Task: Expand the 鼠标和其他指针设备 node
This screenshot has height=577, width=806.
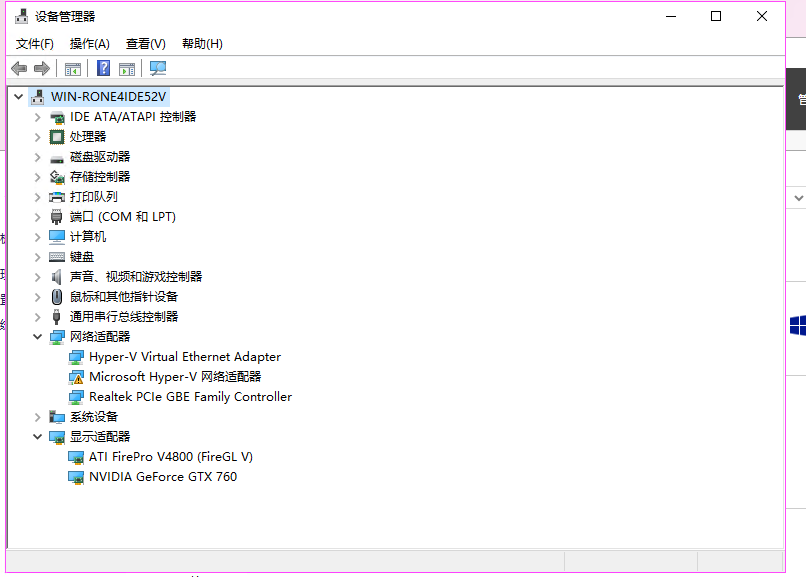Action: pyautogui.click(x=38, y=297)
